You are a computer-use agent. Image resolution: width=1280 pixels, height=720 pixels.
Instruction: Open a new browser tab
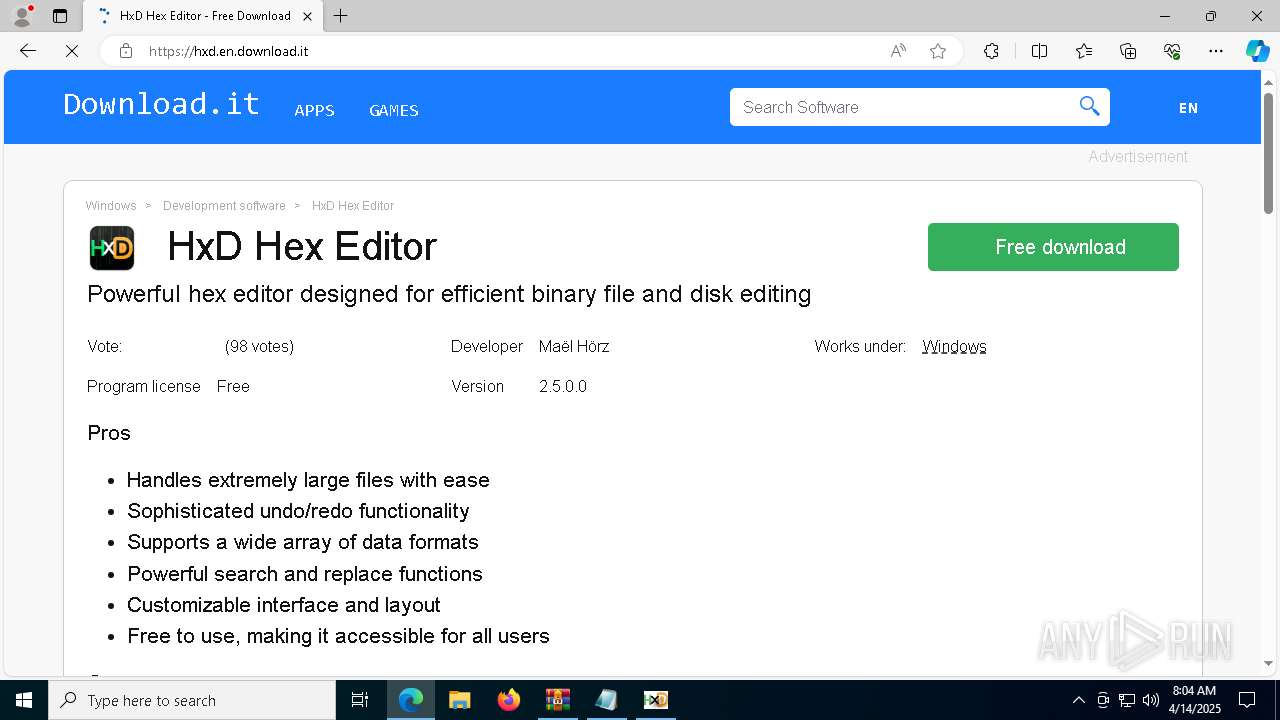coord(340,16)
